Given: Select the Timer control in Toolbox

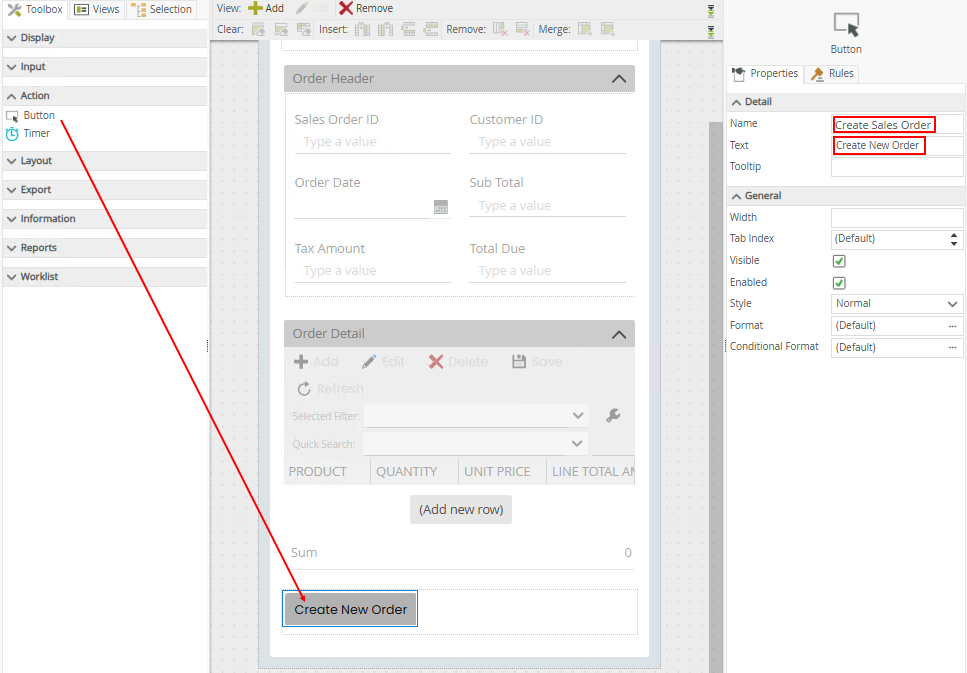Looking at the screenshot, I should pos(36,133).
